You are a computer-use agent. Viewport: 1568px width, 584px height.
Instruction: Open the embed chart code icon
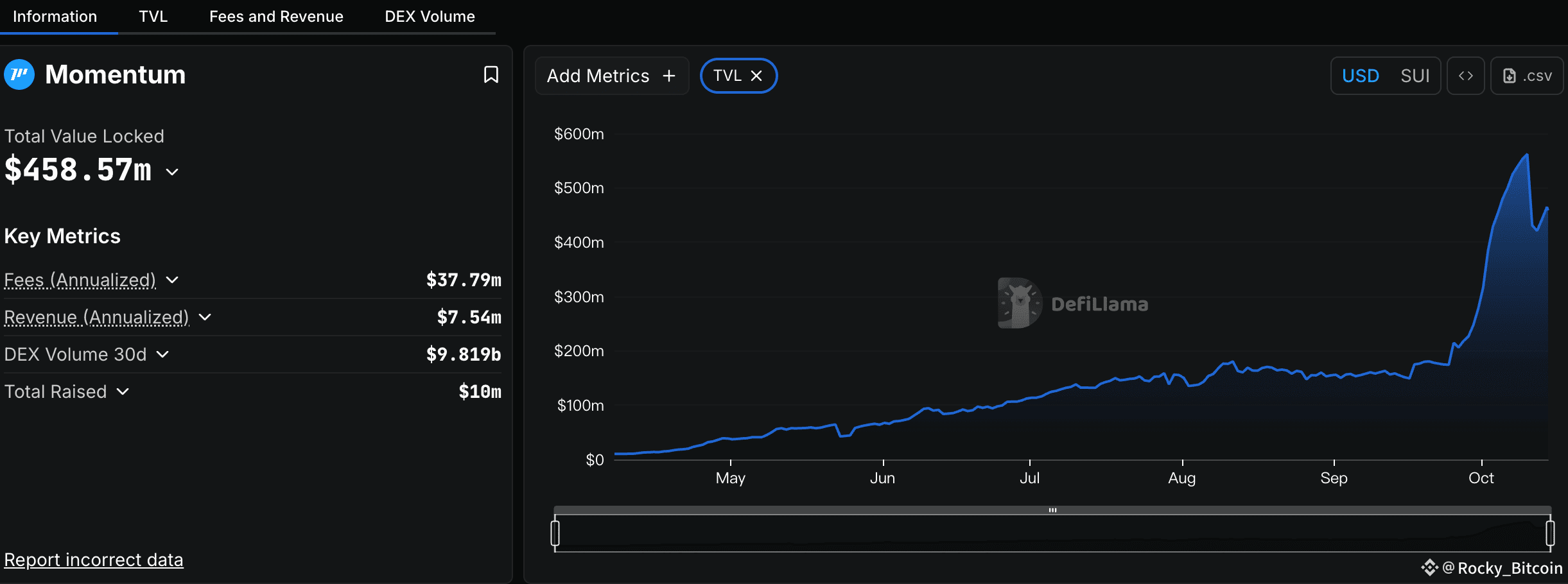coord(1465,76)
